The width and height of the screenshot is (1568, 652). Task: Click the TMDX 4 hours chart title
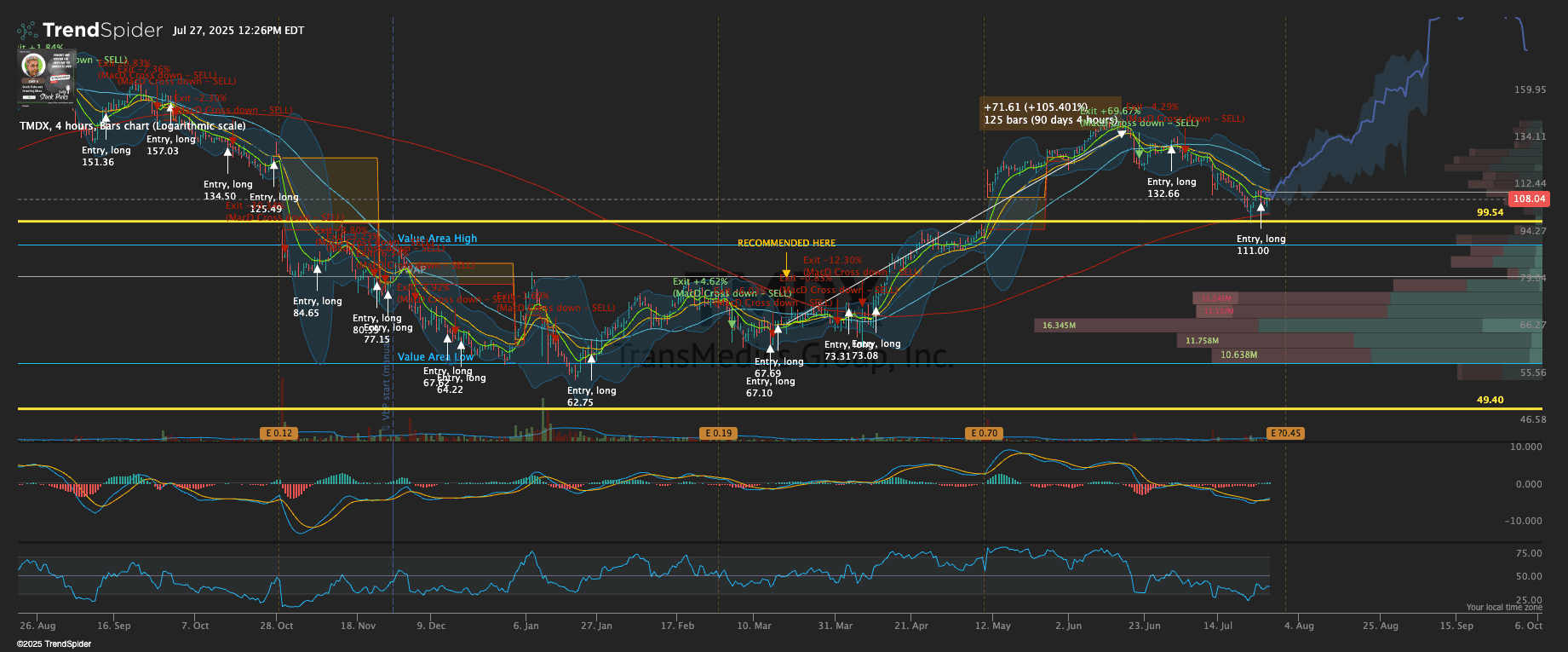click(x=133, y=126)
